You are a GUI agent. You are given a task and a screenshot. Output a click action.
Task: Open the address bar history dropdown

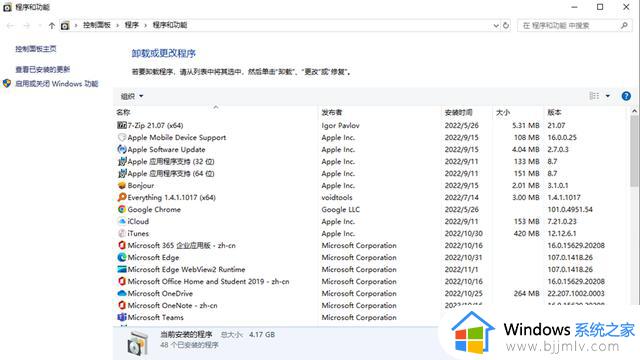coord(496,25)
